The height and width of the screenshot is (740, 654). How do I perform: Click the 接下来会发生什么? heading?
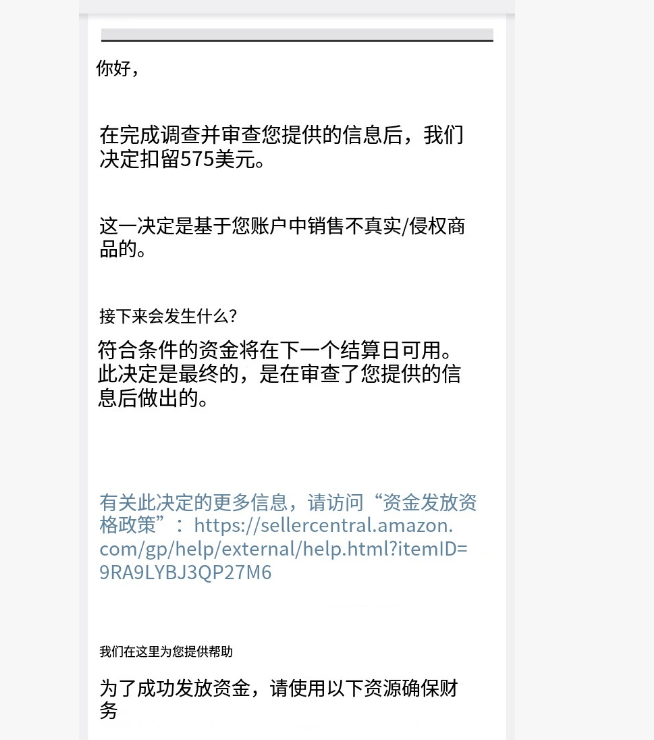pyautogui.click(x=168, y=316)
